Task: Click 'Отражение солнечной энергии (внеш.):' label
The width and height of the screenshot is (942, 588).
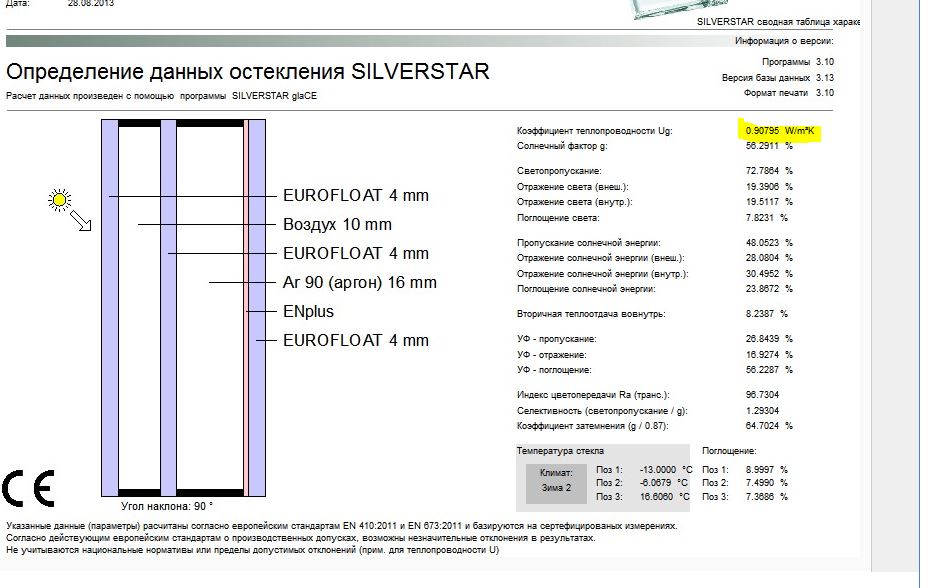Action: point(600,258)
